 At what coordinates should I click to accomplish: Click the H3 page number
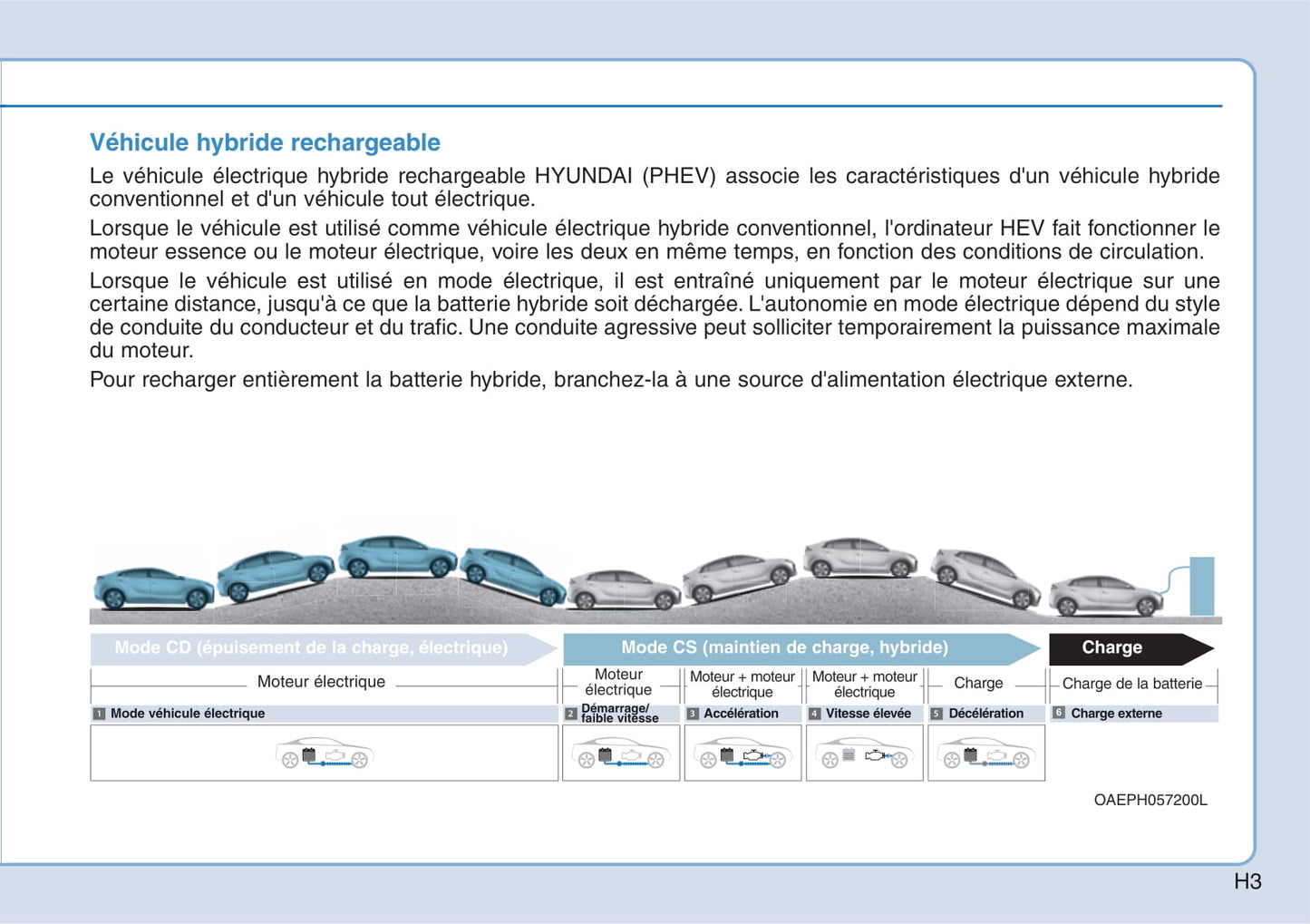pyautogui.click(x=1247, y=881)
